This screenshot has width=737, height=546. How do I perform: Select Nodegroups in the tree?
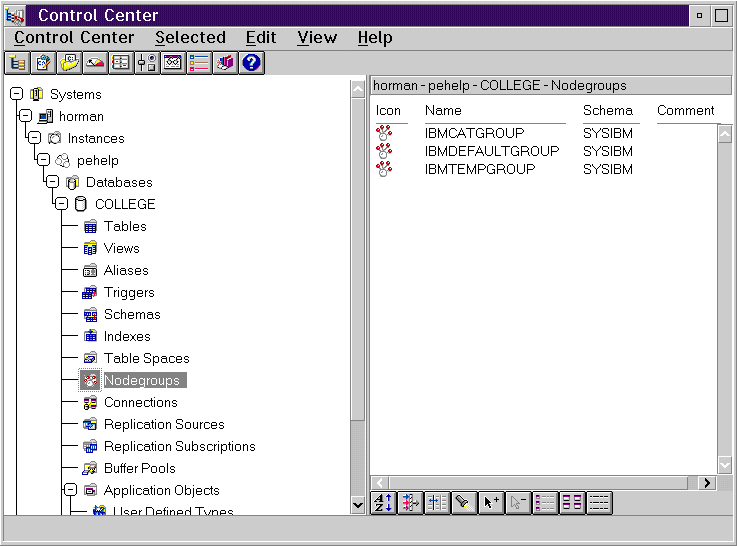point(142,380)
